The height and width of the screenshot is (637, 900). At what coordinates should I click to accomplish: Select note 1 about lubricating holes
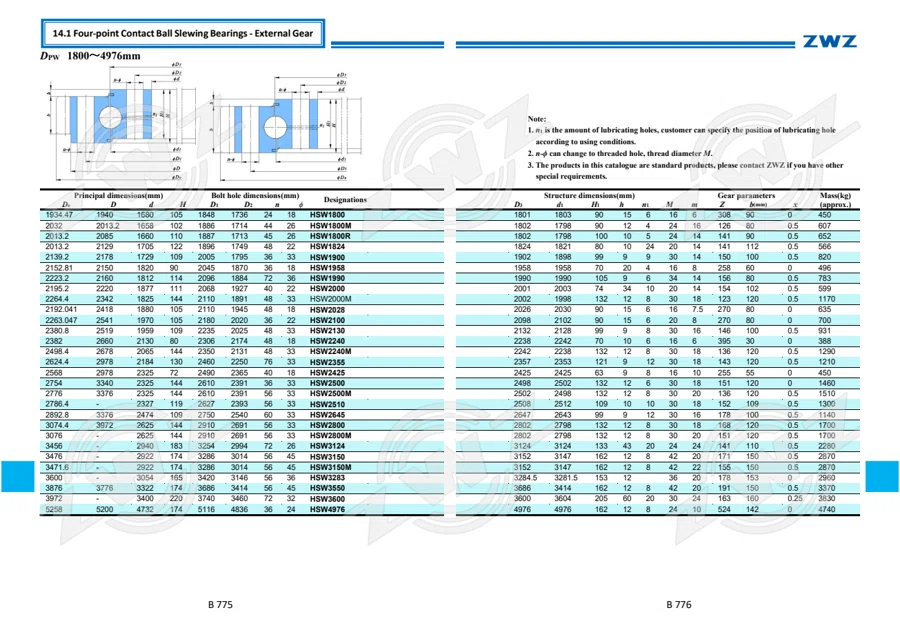(682, 136)
